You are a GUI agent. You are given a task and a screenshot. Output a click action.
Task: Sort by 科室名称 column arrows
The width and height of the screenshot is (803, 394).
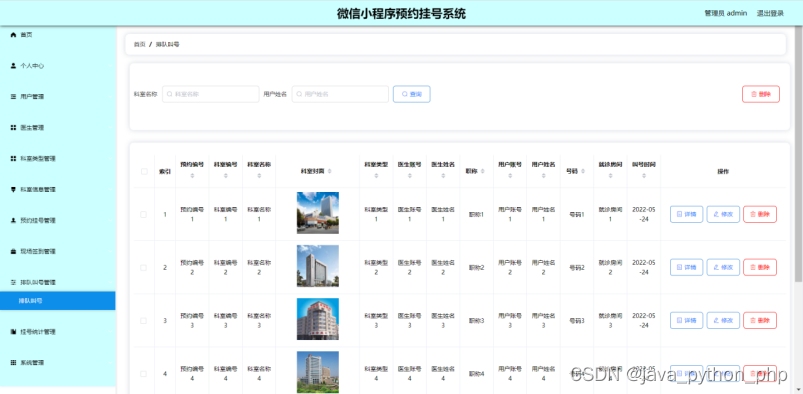click(x=259, y=176)
